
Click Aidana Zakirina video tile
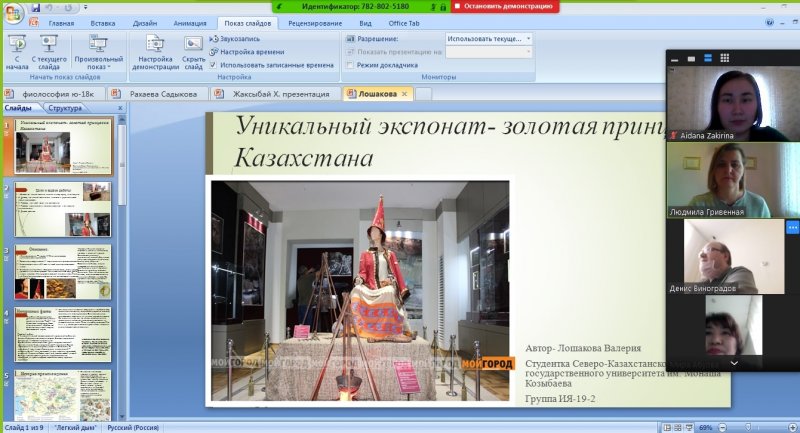pyautogui.click(x=733, y=104)
